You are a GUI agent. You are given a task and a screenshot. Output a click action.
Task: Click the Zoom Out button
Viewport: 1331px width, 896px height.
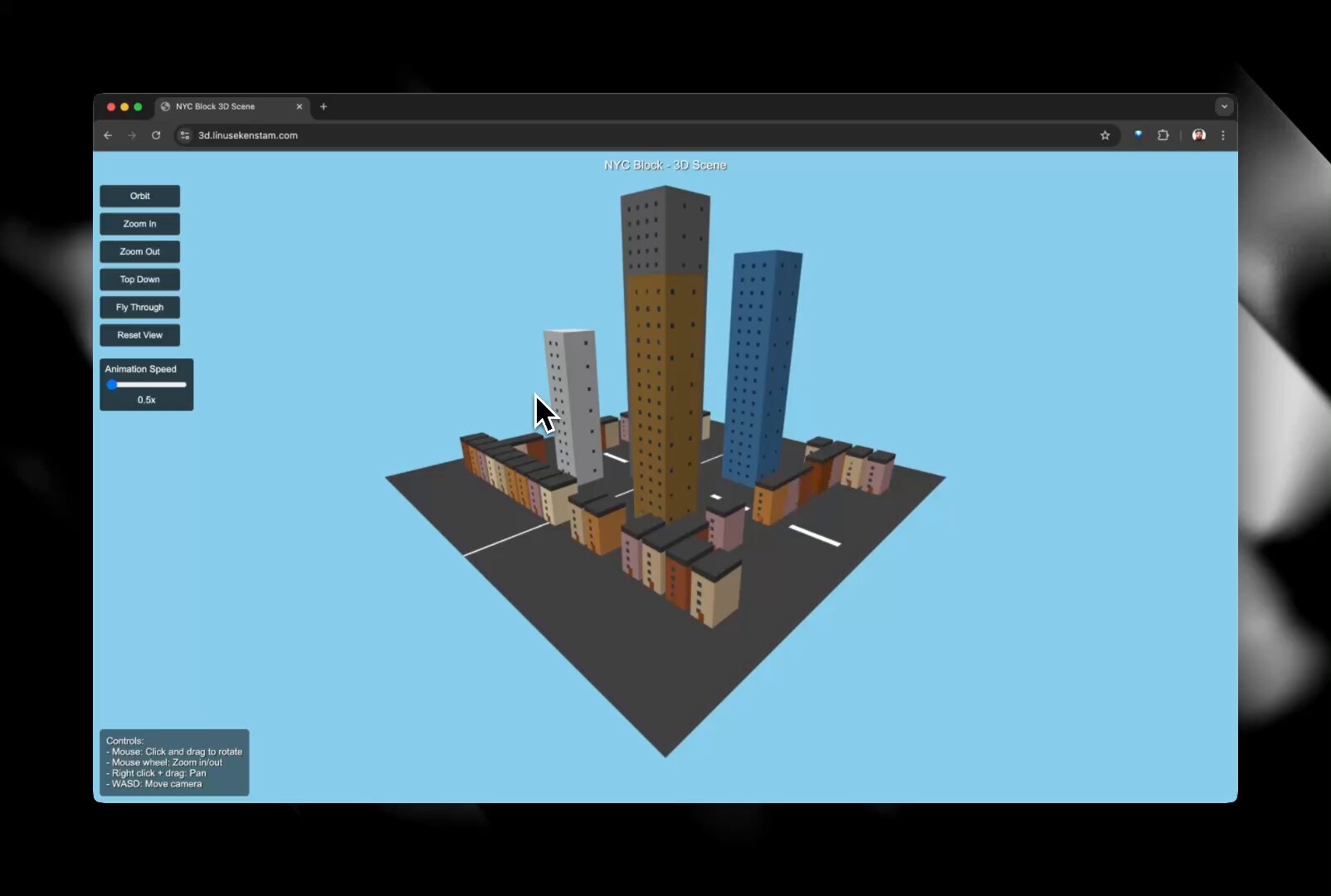[x=139, y=251]
